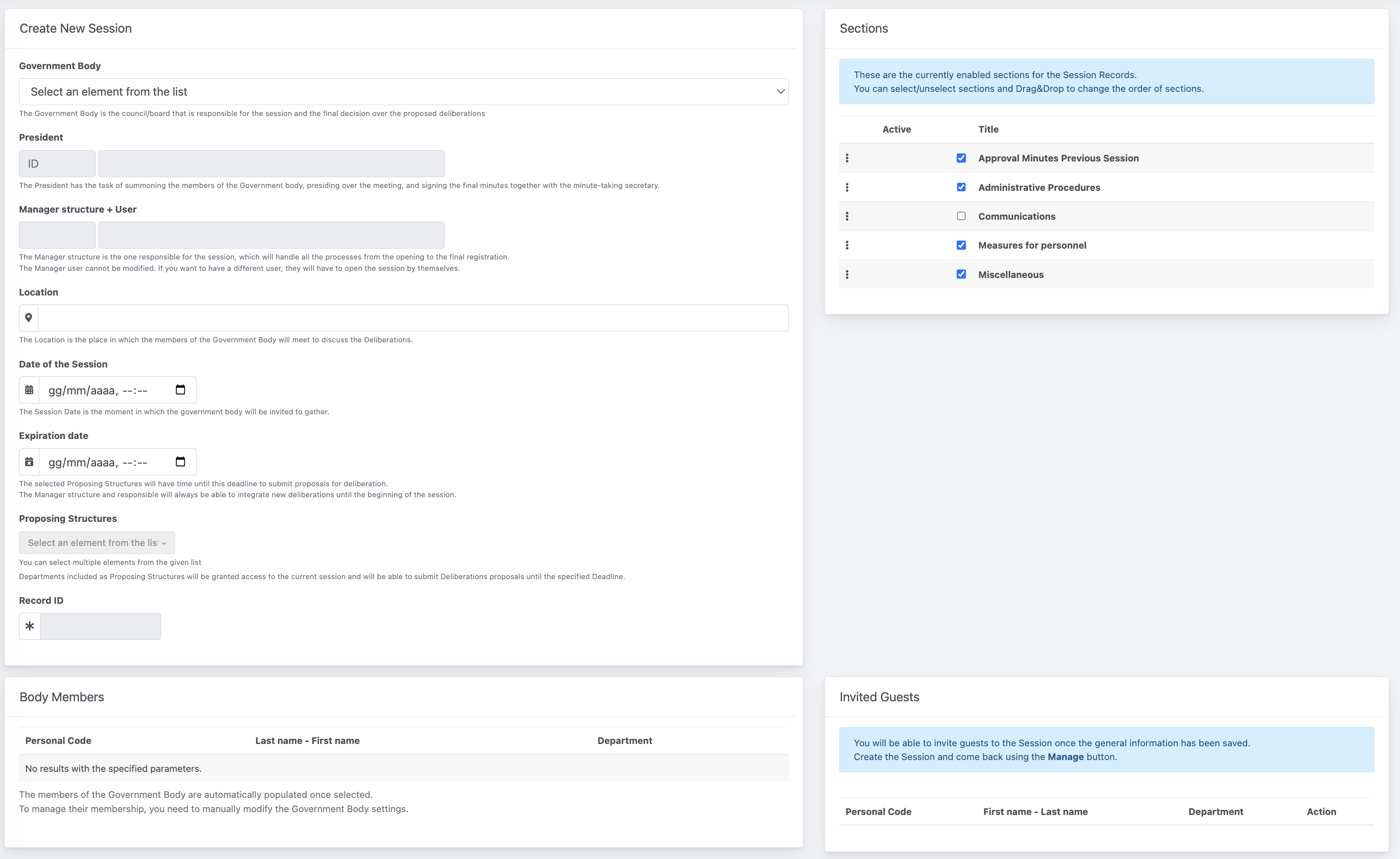
Task: Open the Proposing Structures multi-select dropdown
Action: coord(97,542)
